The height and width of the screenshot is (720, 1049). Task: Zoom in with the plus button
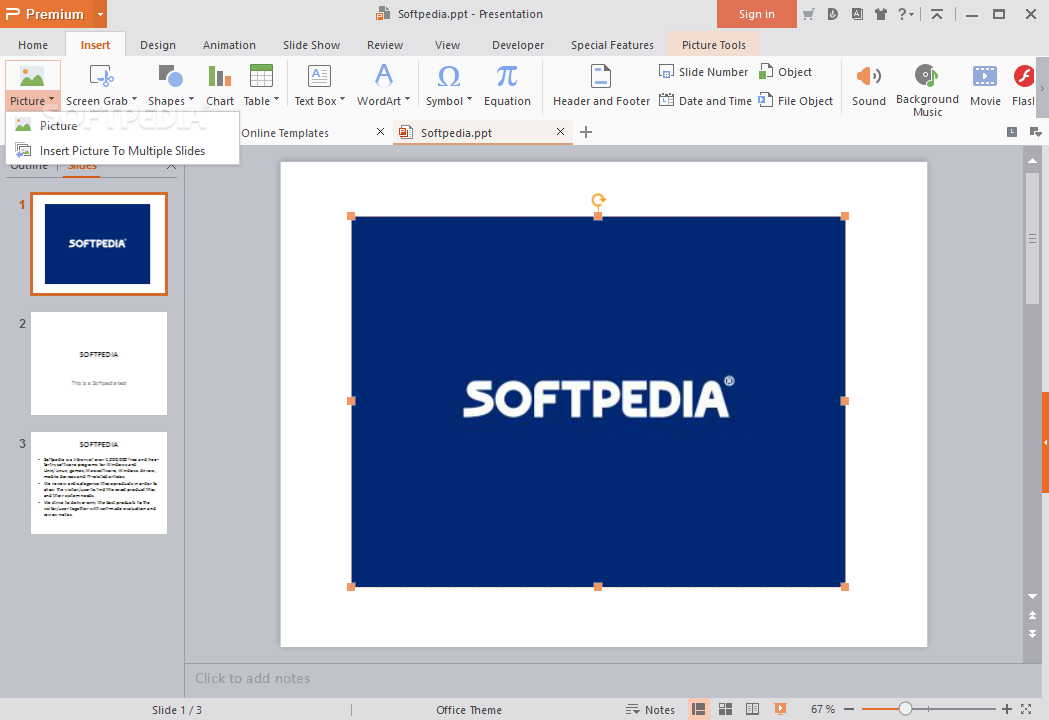[1006, 709]
